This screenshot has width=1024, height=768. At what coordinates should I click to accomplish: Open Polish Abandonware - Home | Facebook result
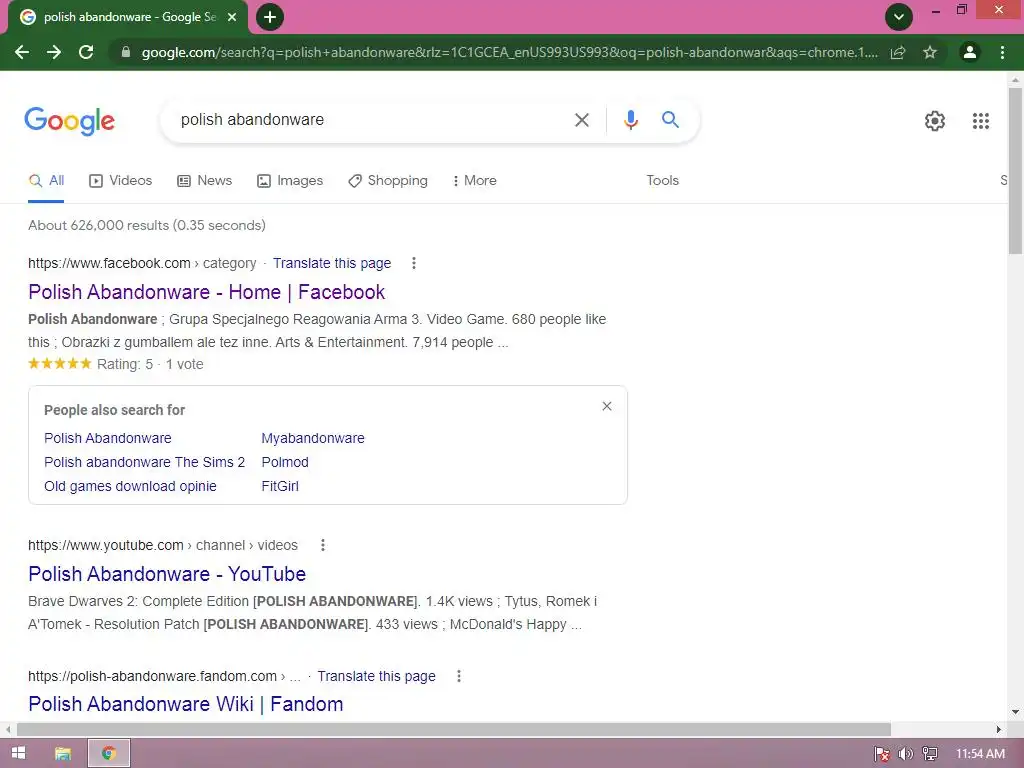pos(206,292)
